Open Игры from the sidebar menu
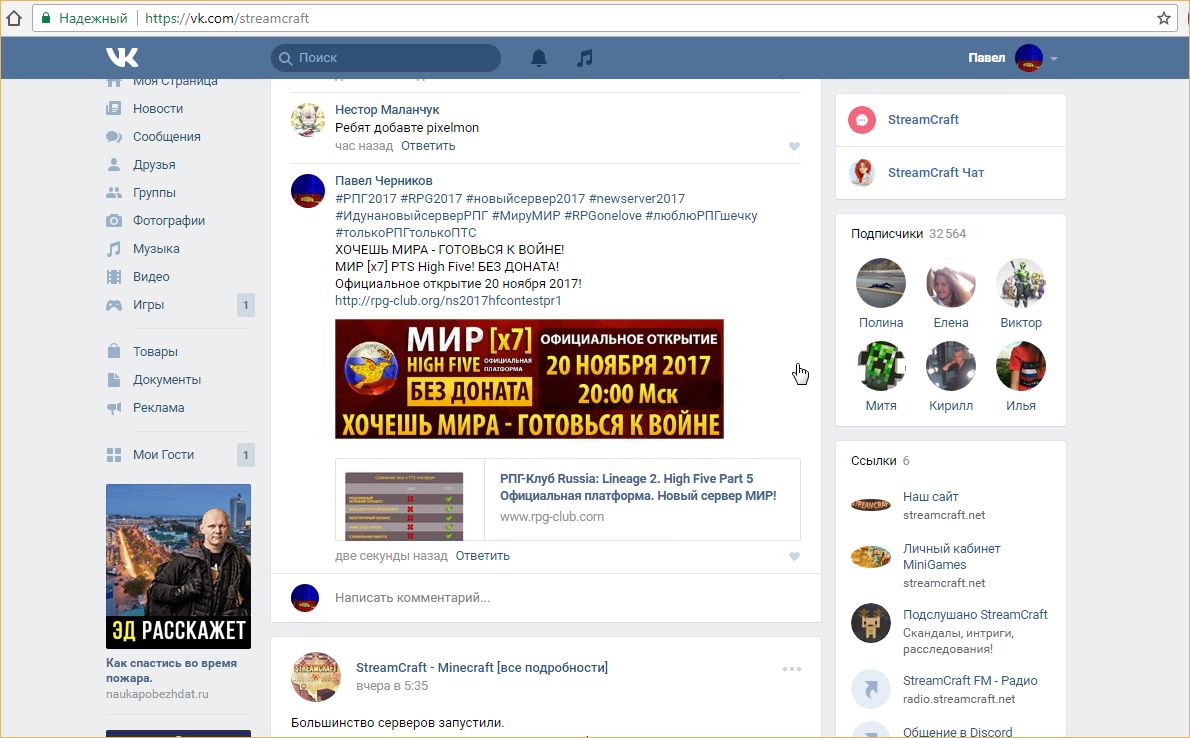The image size is (1190, 738). coord(148,305)
